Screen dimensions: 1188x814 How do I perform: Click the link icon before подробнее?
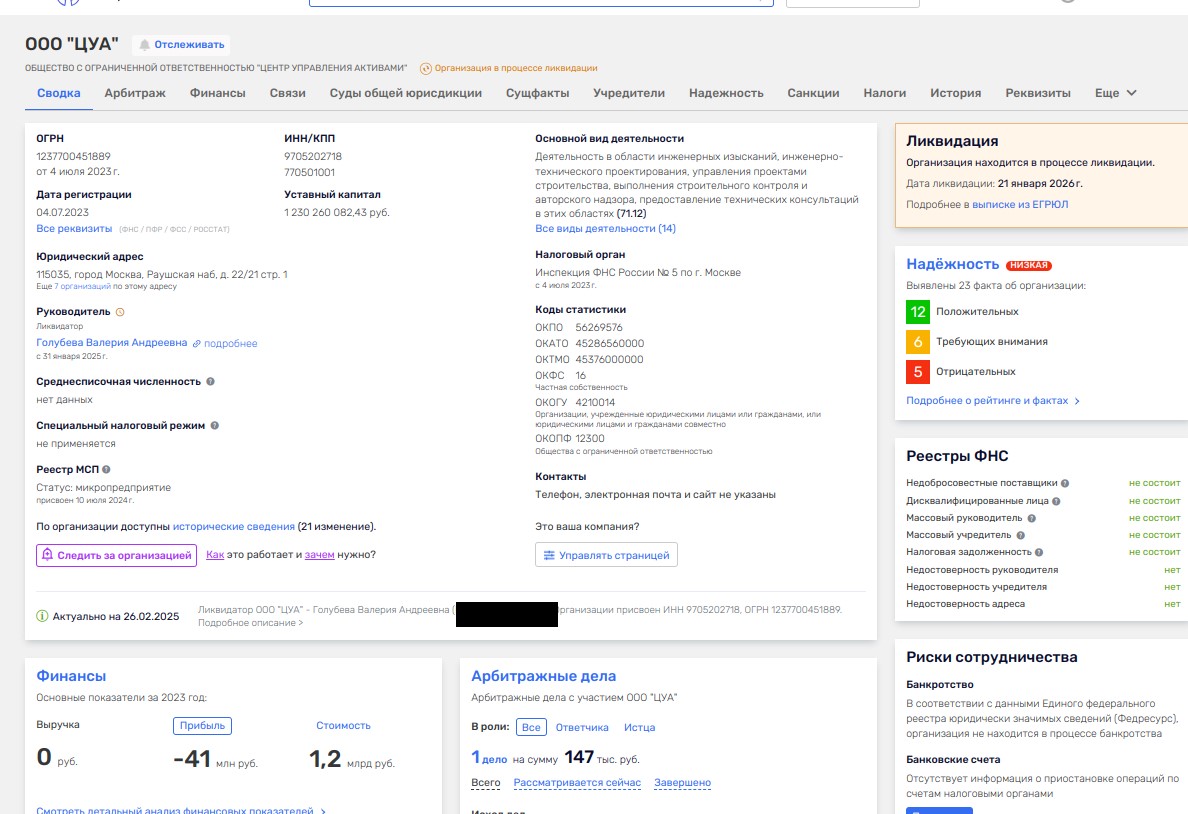196,343
